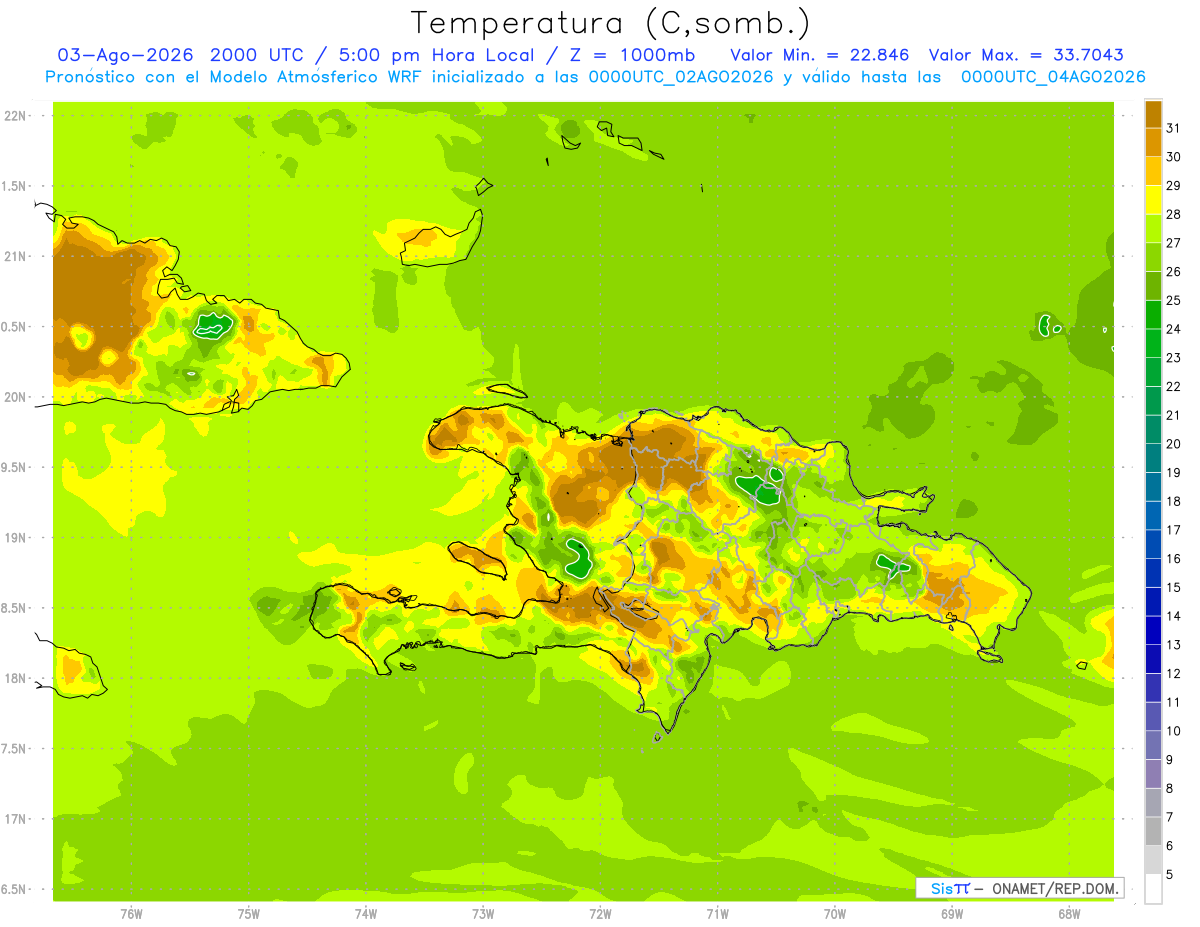This screenshot has height=927, width=1200.
Task: Click the "76W" longitude label
Action: (131, 913)
